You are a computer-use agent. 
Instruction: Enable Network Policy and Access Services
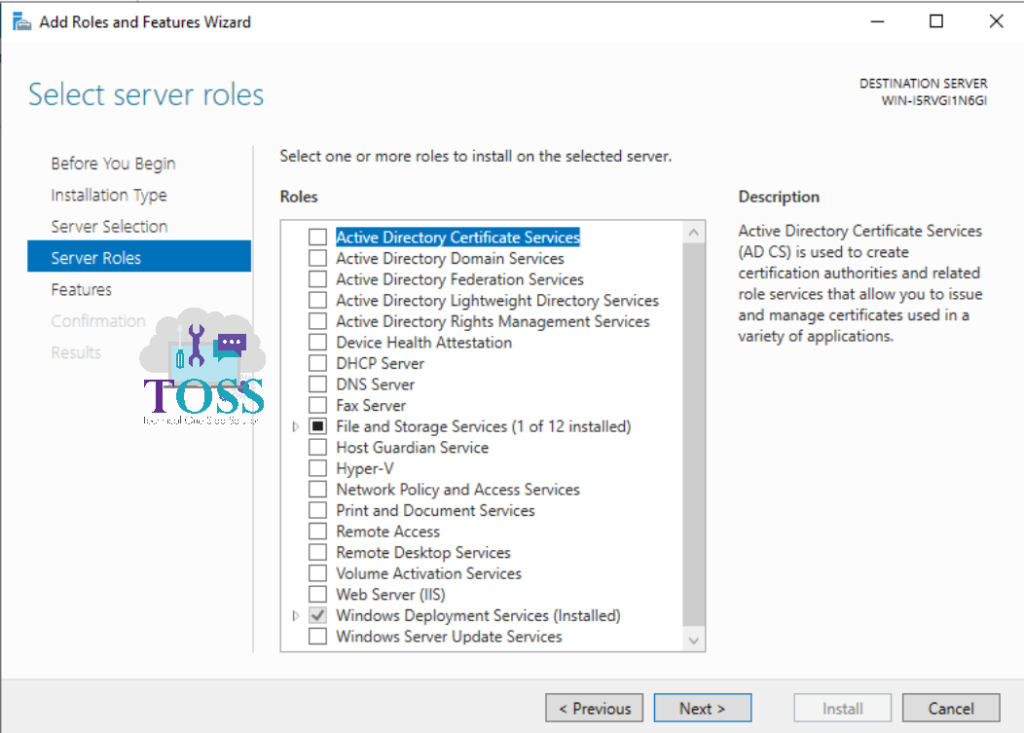[318, 489]
